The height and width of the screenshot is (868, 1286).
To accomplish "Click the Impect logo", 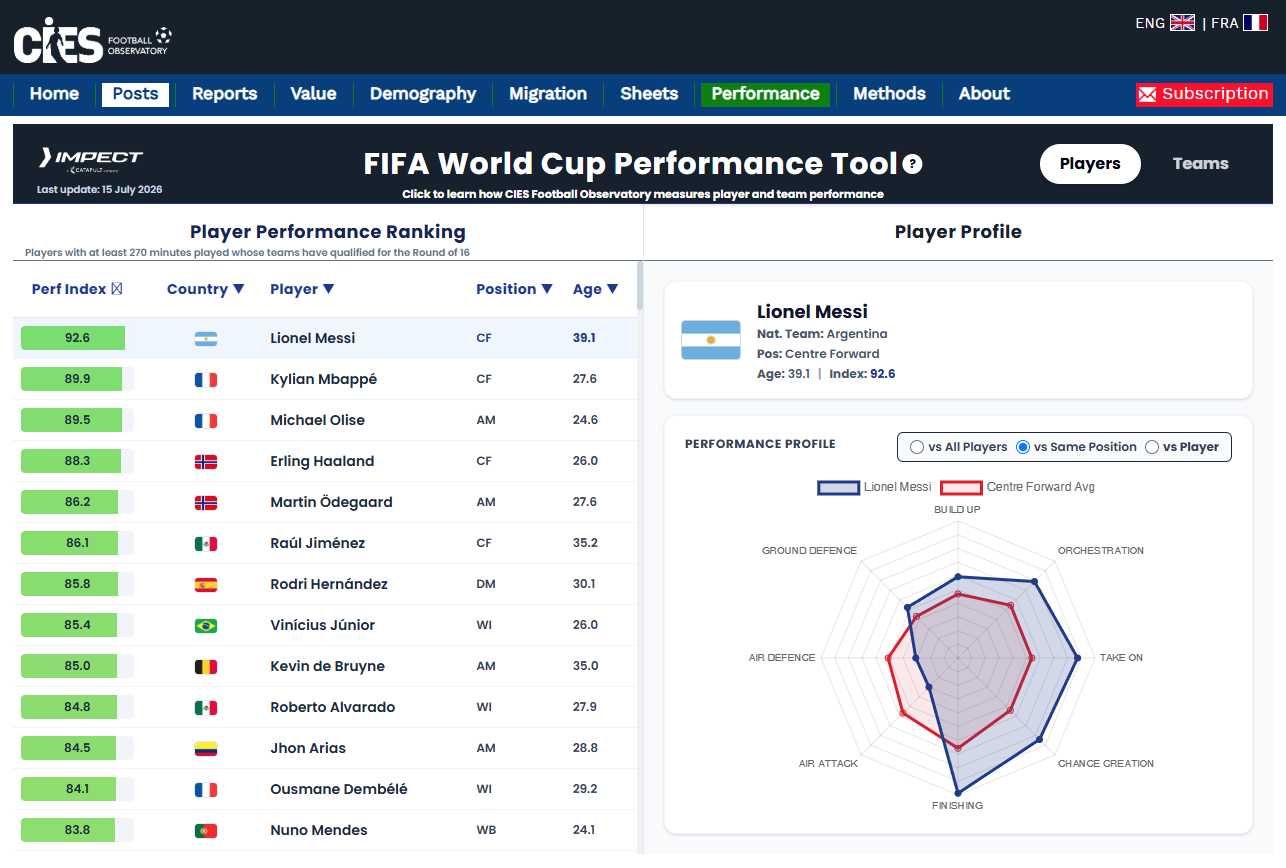I will (x=90, y=160).
